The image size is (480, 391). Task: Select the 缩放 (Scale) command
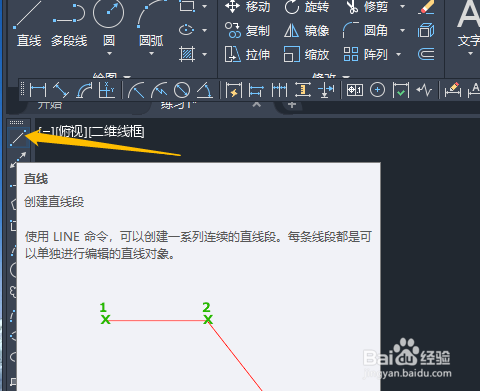[x=307, y=54]
